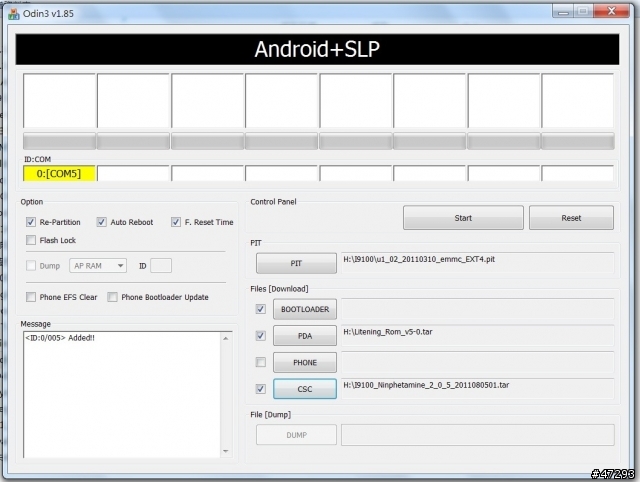Click the Reset button
This screenshot has height=482, width=640.
tap(571, 218)
